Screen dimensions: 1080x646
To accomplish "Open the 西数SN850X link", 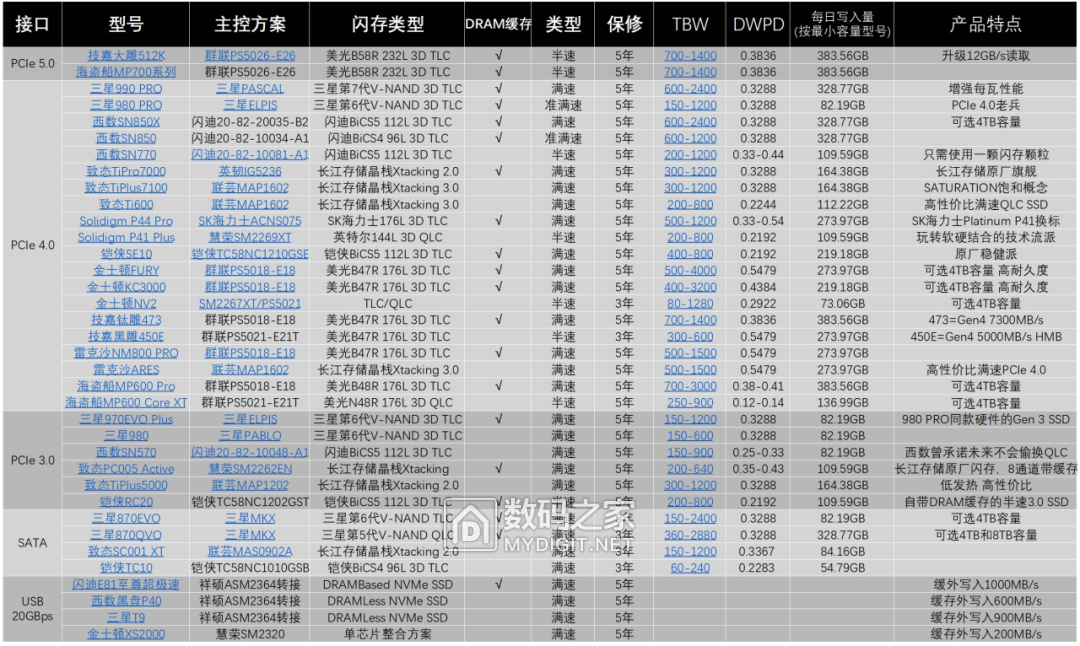I will (126, 122).
